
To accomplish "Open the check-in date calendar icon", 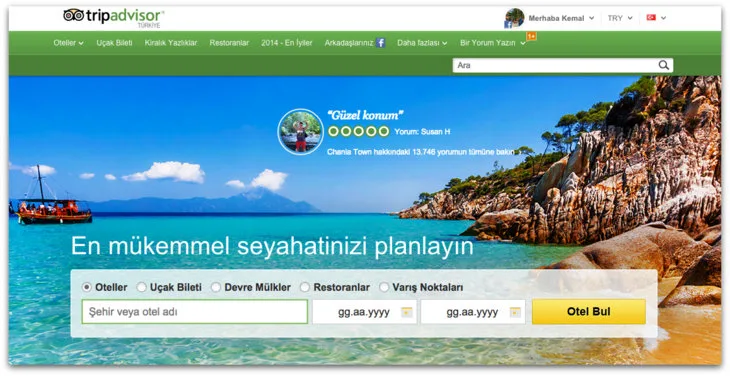I will 407,312.
